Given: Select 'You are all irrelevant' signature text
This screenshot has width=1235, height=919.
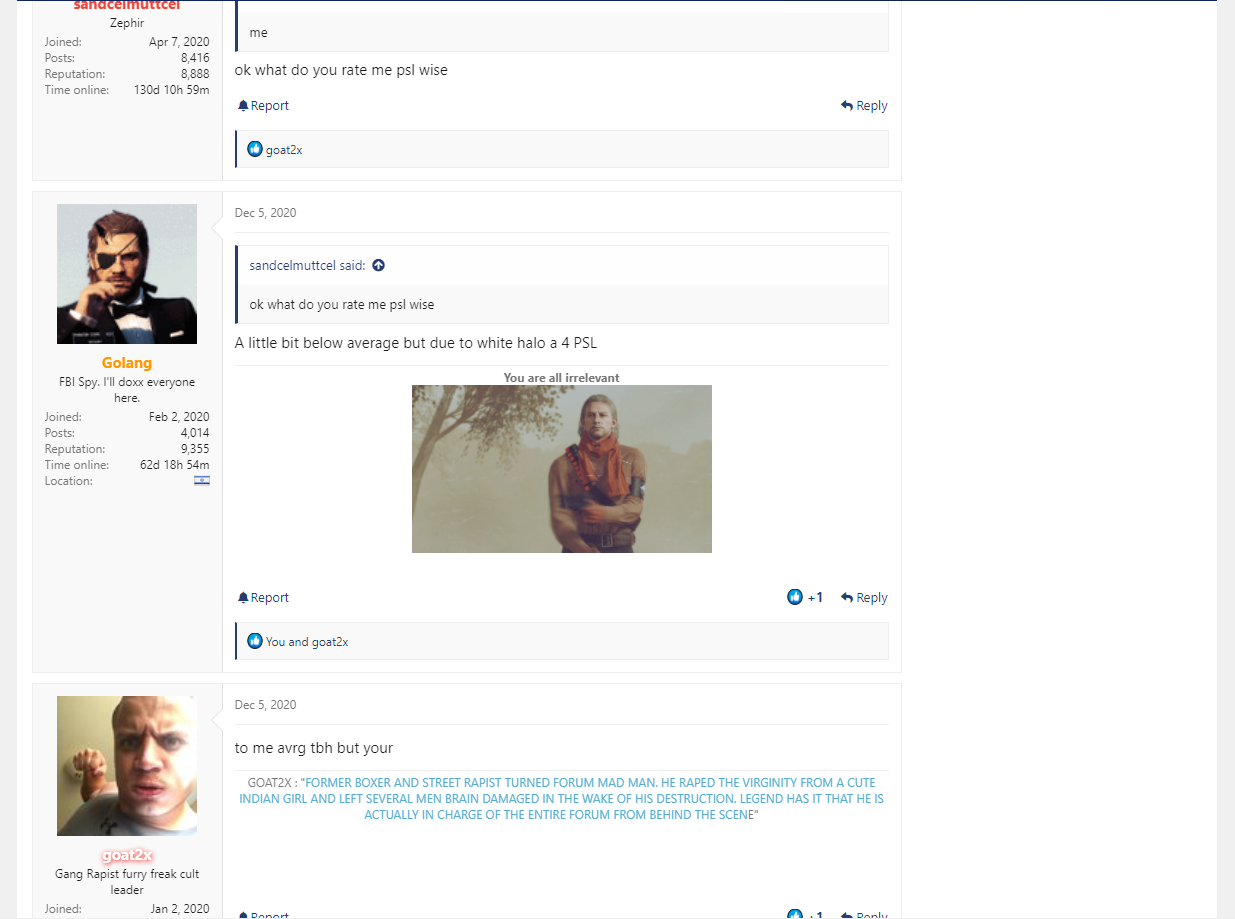Looking at the screenshot, I should tap(562, 378).
